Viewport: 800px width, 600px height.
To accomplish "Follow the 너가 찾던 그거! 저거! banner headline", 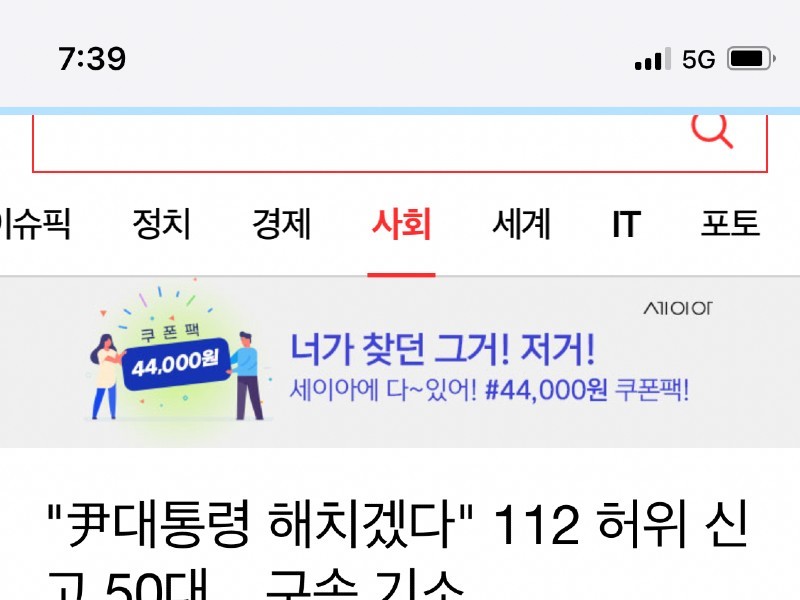I will click(x=442, y=350).
